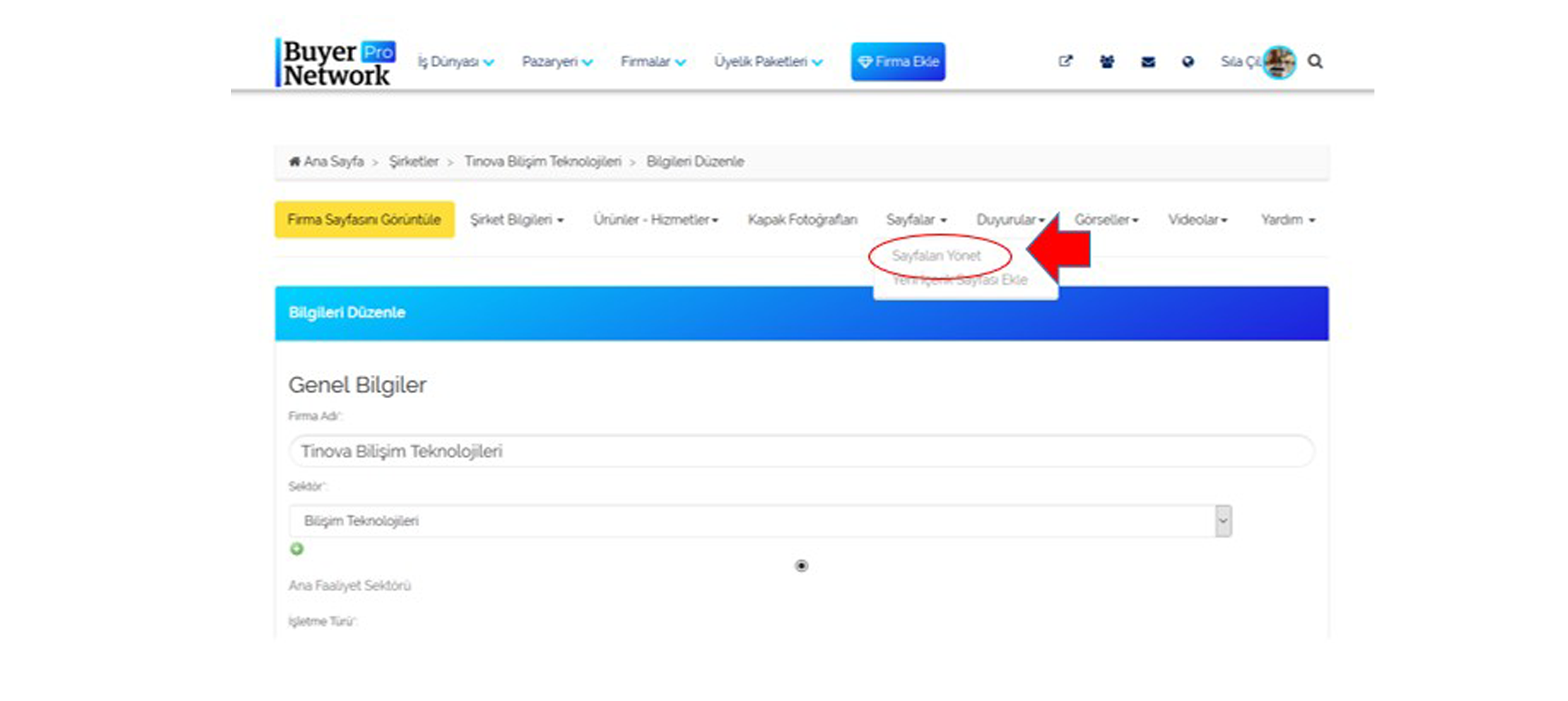Click the mail envelope icon
This screenshot has width=1568, height=701.
pyautogui.click(x=1149, y=61)
